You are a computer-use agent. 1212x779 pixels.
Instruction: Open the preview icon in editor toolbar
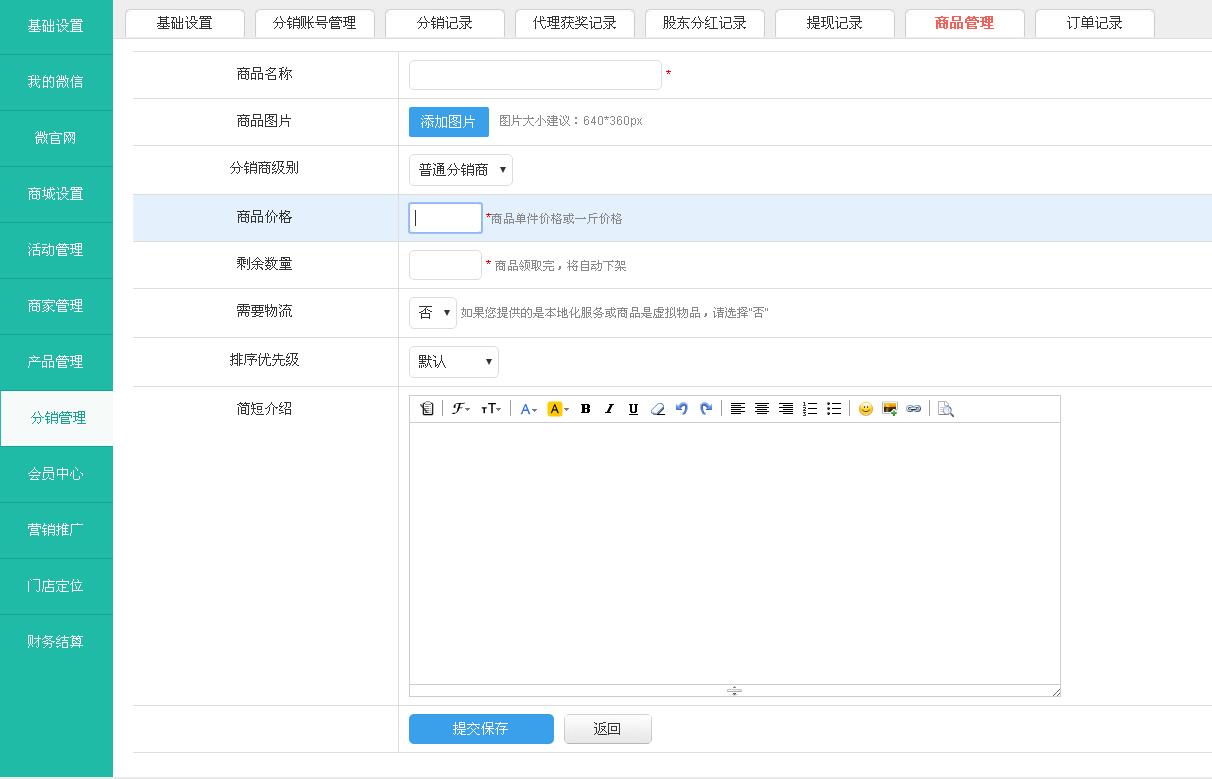945,409
